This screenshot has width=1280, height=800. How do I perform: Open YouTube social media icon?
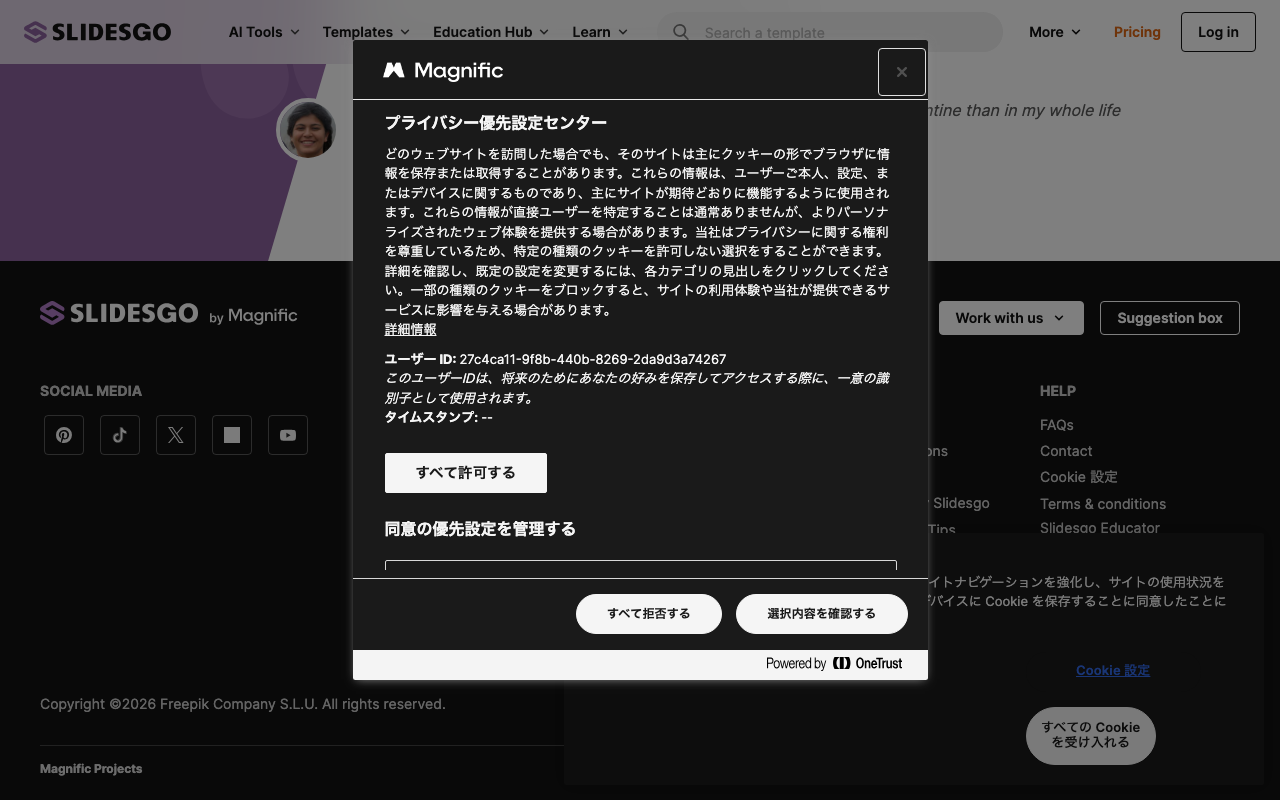click(x=288, y=435)
